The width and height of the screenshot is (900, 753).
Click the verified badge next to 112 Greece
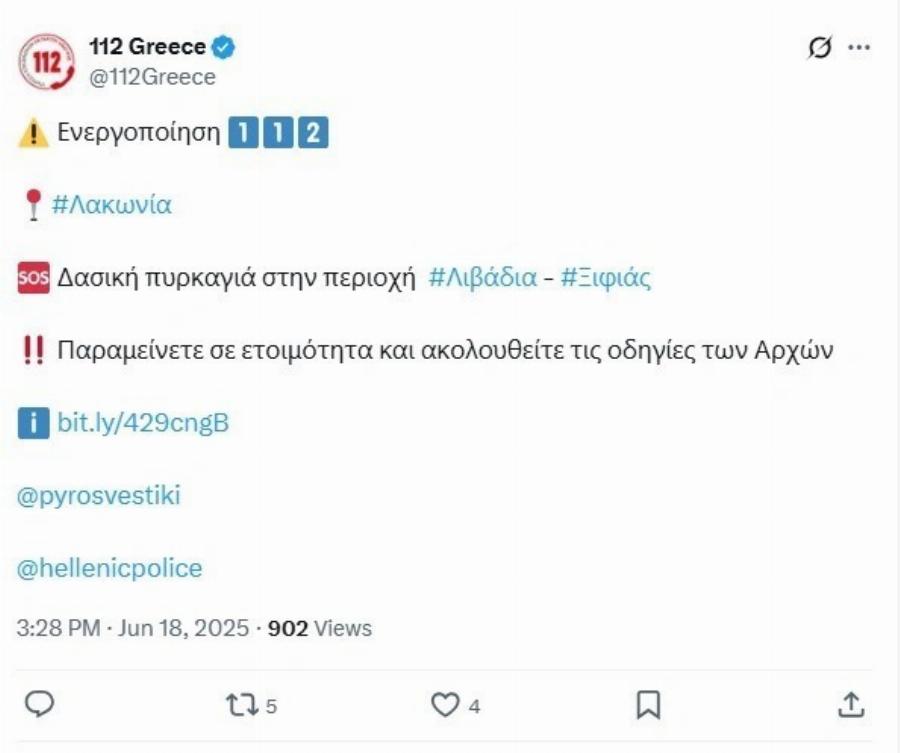225,44
